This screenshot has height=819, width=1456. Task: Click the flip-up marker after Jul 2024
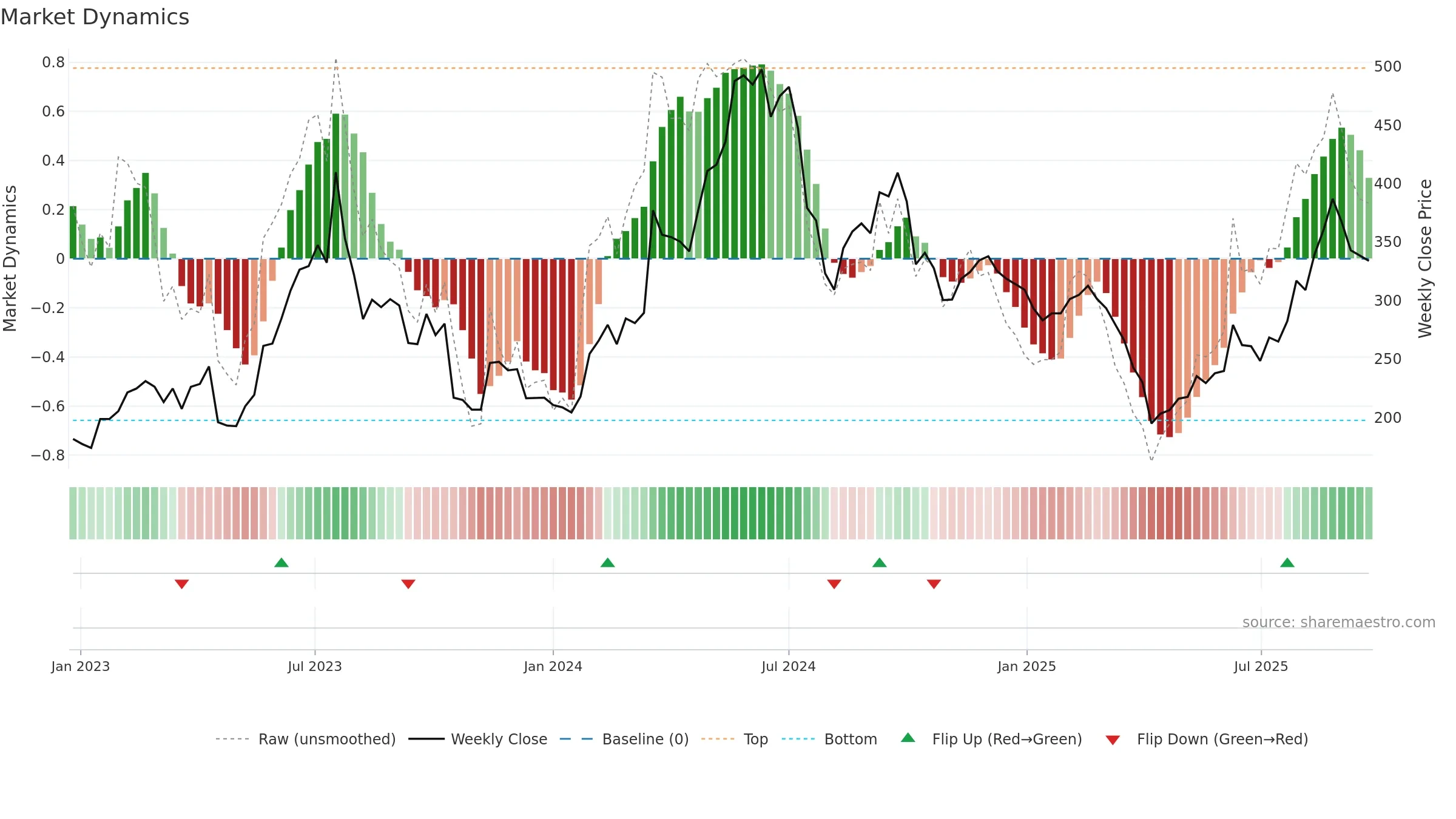[880, 562]
